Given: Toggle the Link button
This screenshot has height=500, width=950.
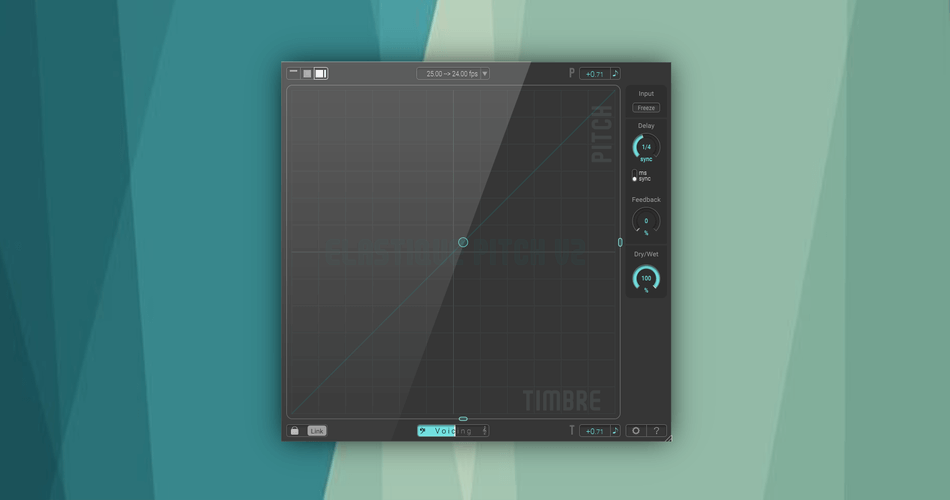Looking at the screenshot, I should click(316, 431).
